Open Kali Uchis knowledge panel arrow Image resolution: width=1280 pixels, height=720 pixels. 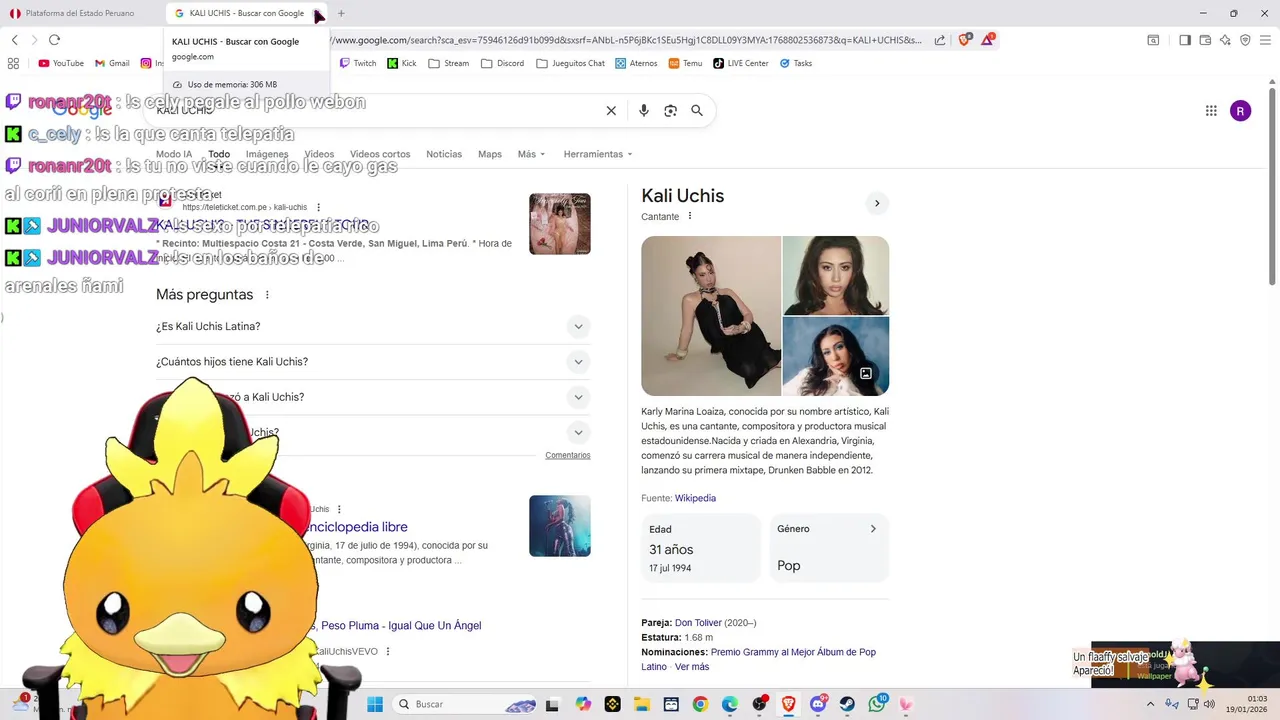coord(877,203)
